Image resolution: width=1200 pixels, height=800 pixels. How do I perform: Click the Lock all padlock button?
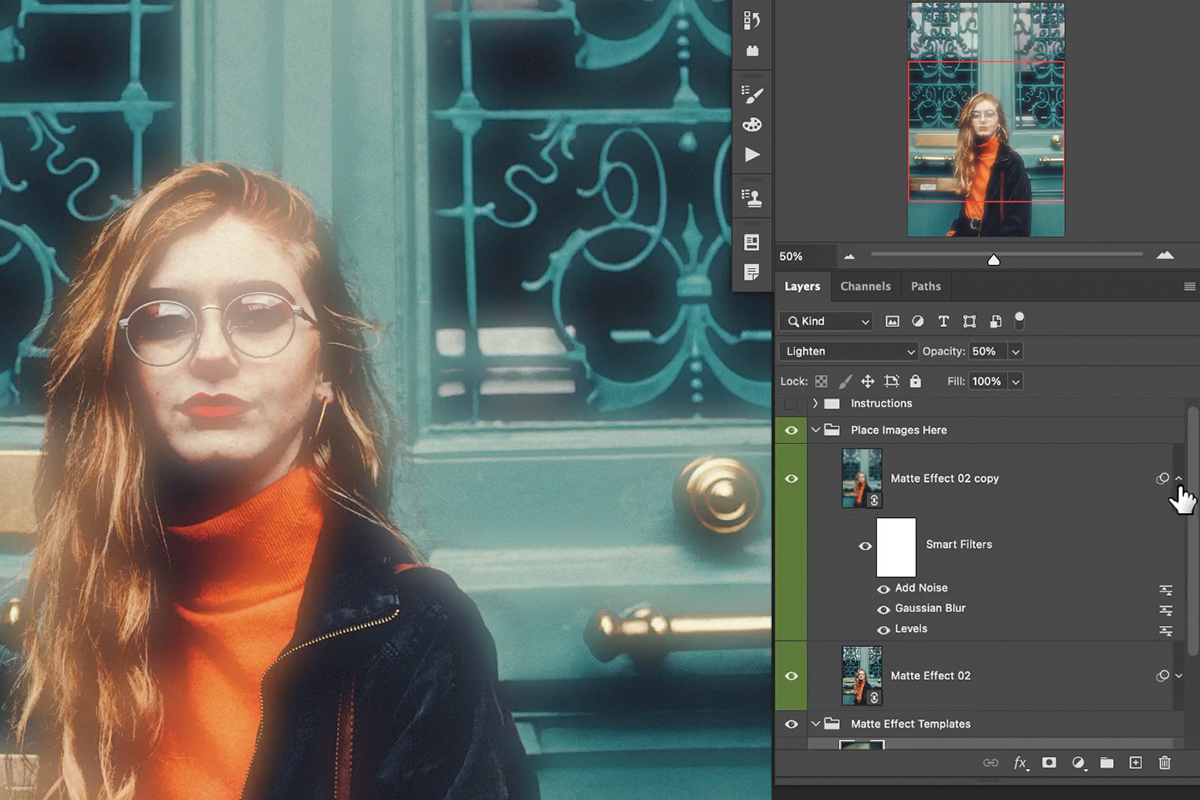tap(915, 381)
